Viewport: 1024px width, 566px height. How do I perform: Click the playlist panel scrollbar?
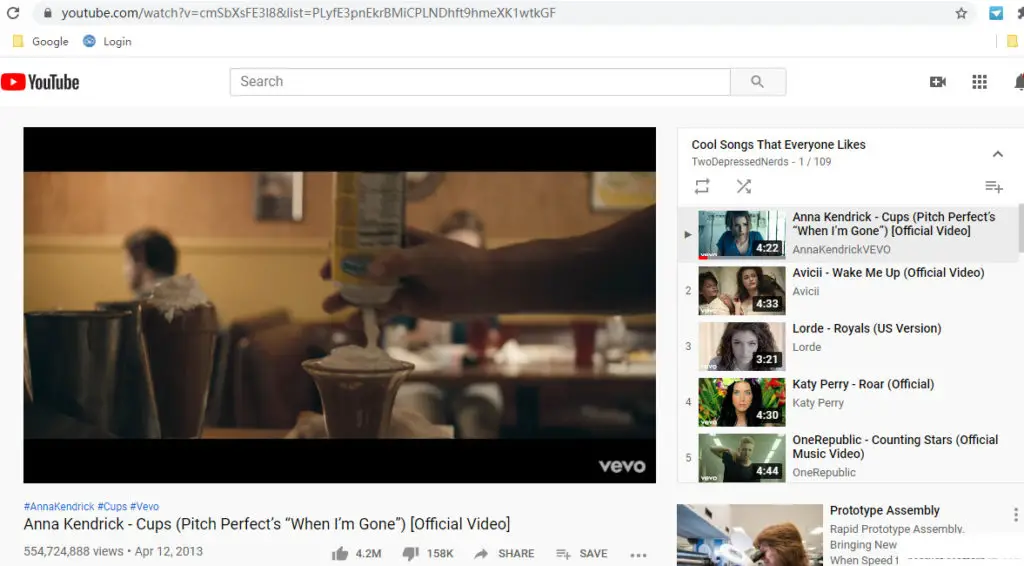point(1021,228)
